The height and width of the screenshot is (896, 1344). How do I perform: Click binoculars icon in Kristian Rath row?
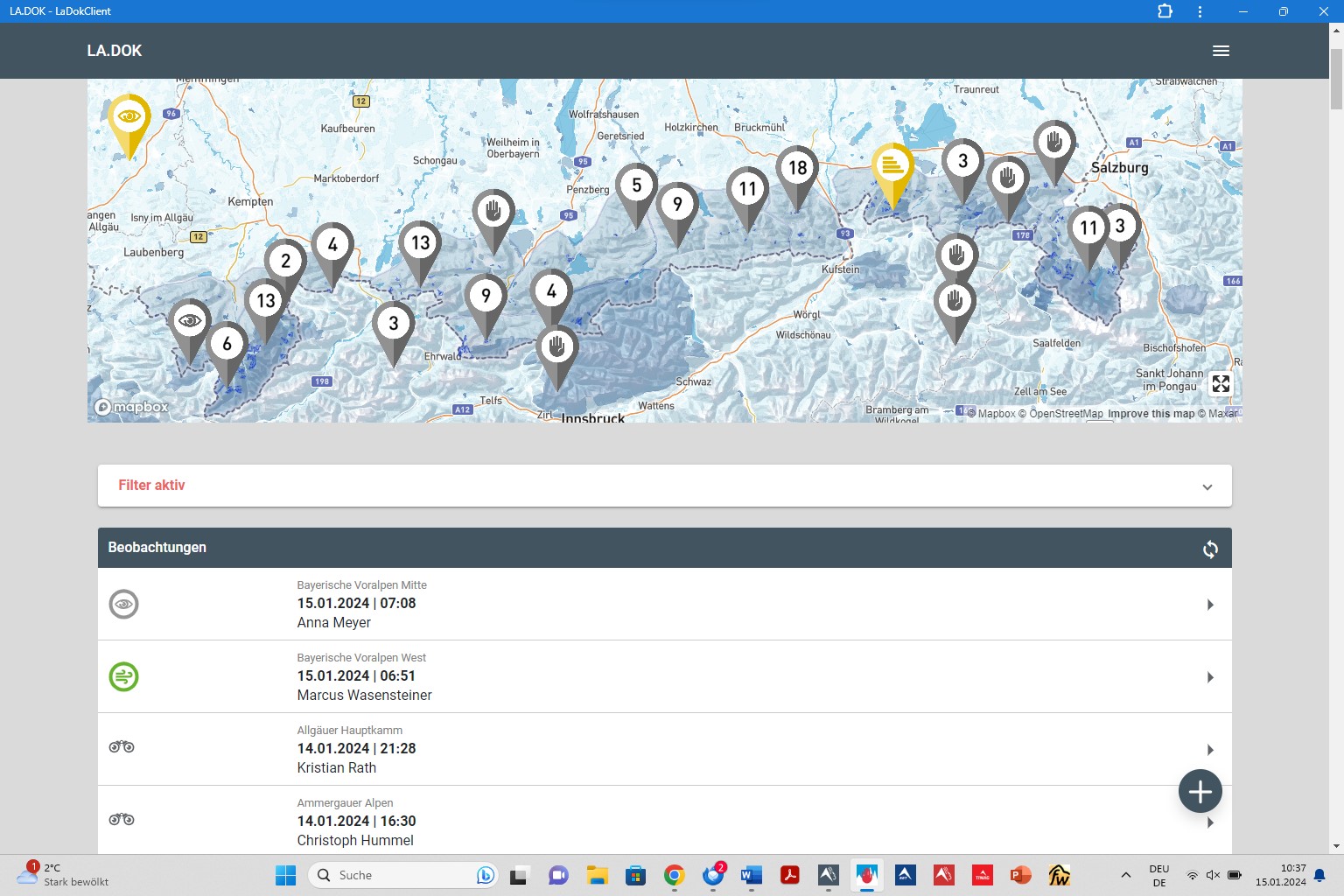(122, 746)
